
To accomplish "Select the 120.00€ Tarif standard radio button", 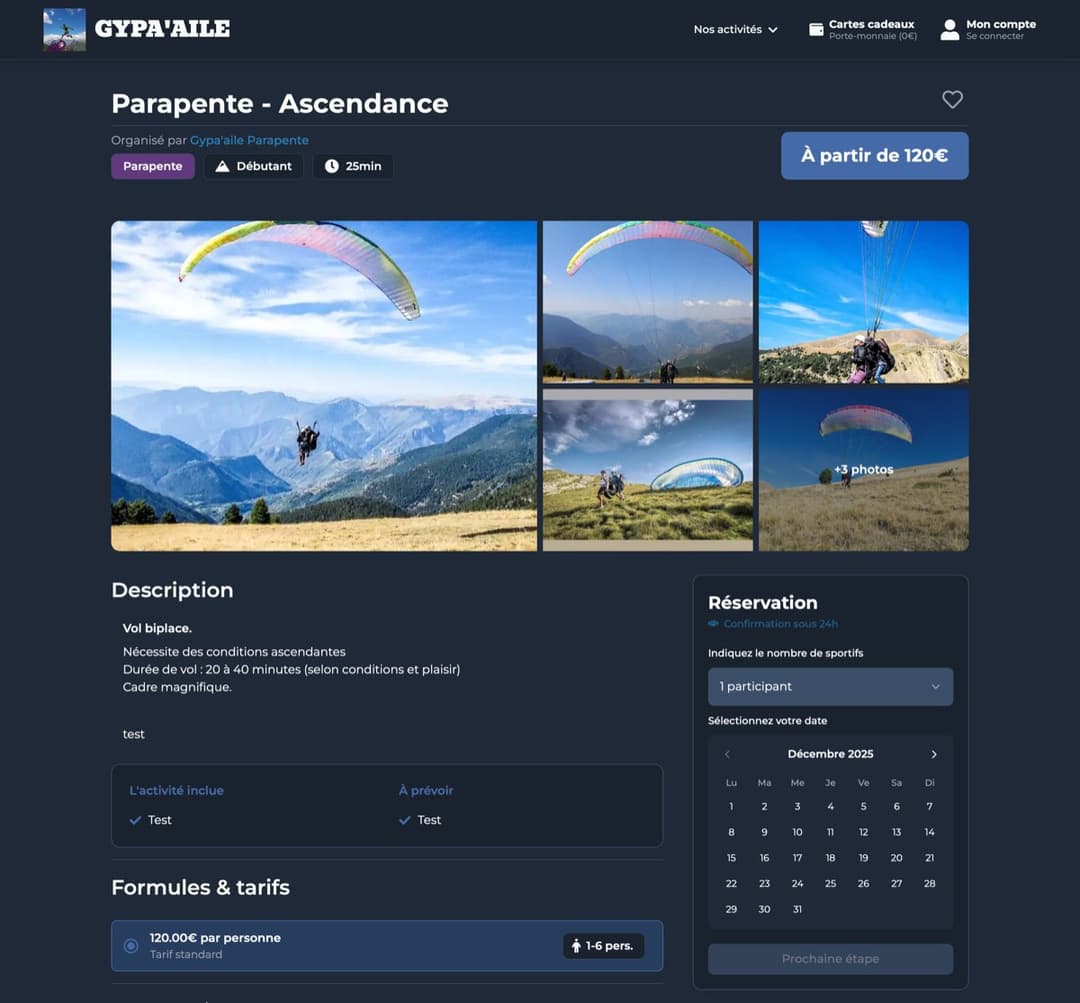I will [130, 944].
